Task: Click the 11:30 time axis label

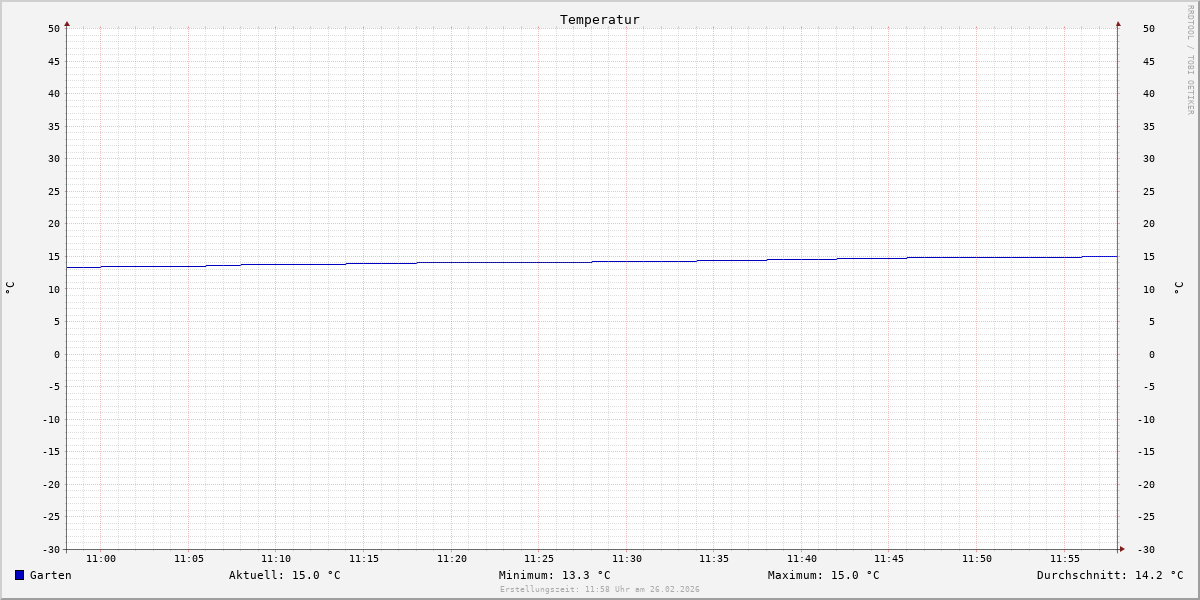Action: tap(627, 558)
